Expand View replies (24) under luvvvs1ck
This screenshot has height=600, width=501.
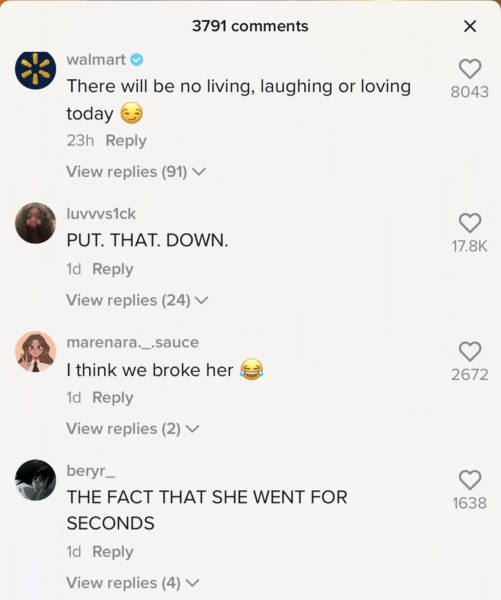coord(137,300)
